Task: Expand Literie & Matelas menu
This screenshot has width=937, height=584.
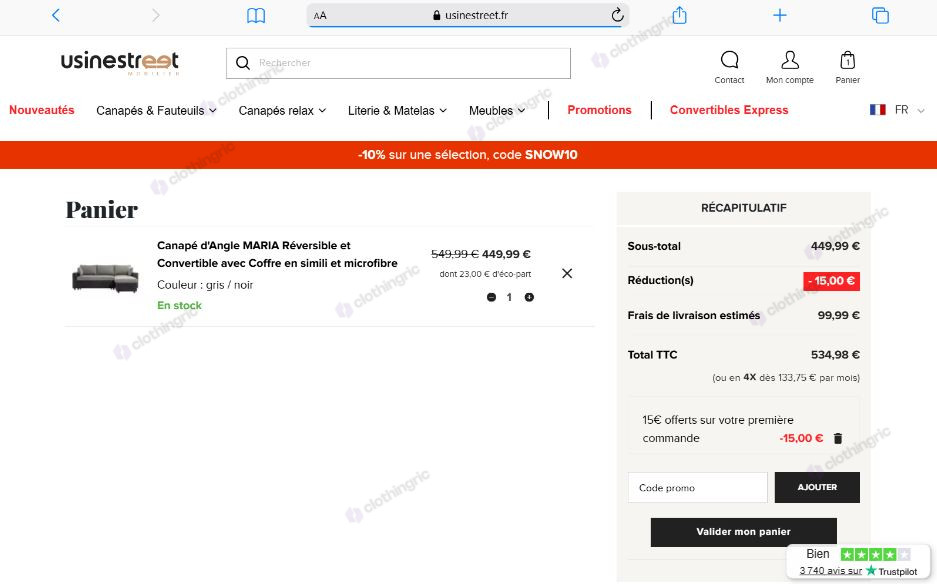Action: [397, 111]
